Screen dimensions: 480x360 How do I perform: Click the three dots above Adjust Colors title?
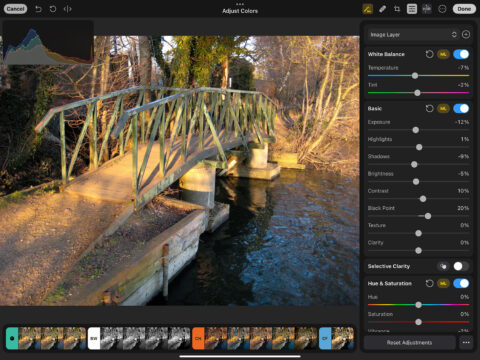(240, 4)
